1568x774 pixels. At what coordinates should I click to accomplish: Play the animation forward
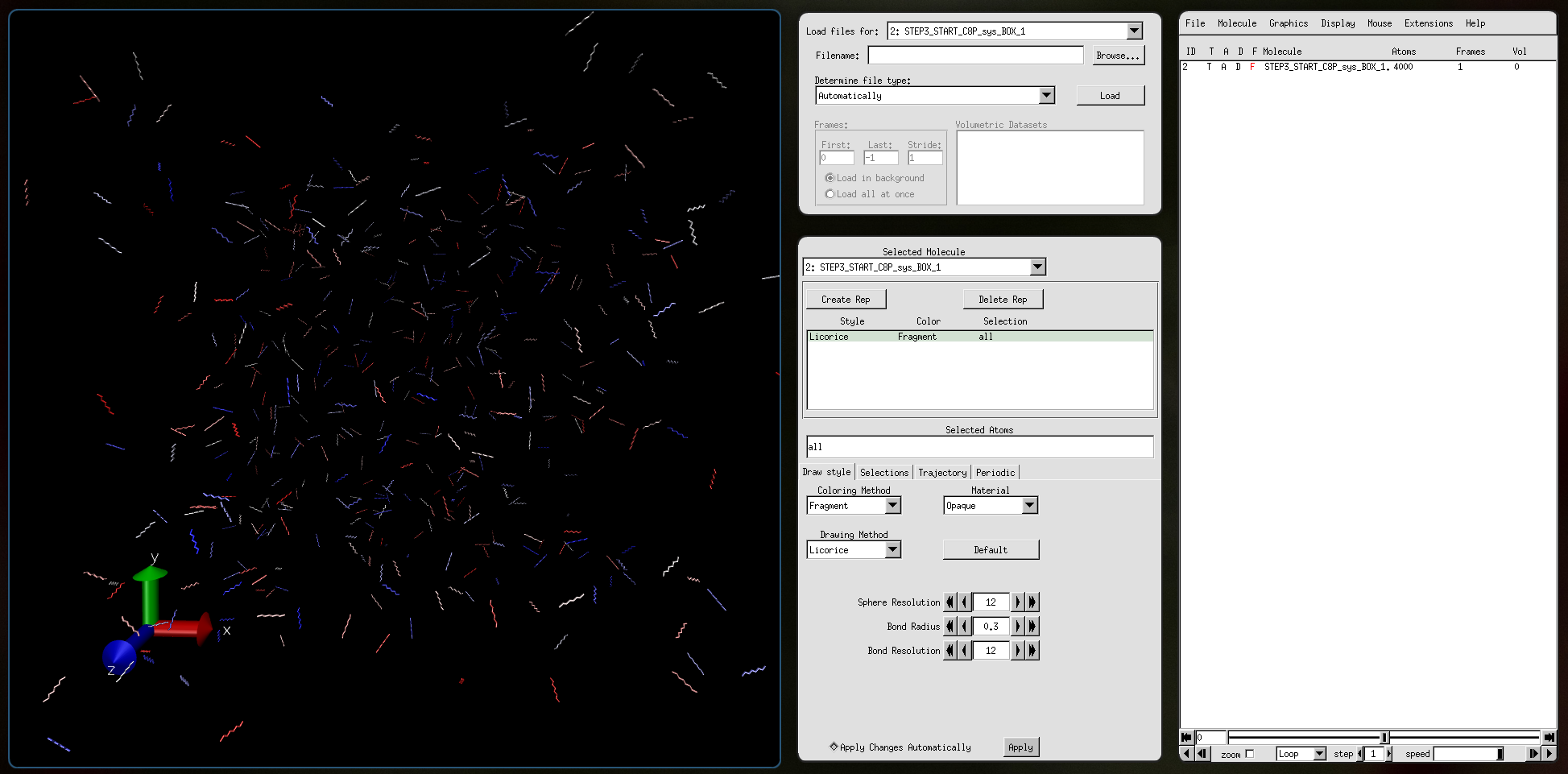(x=1549, y=754)
